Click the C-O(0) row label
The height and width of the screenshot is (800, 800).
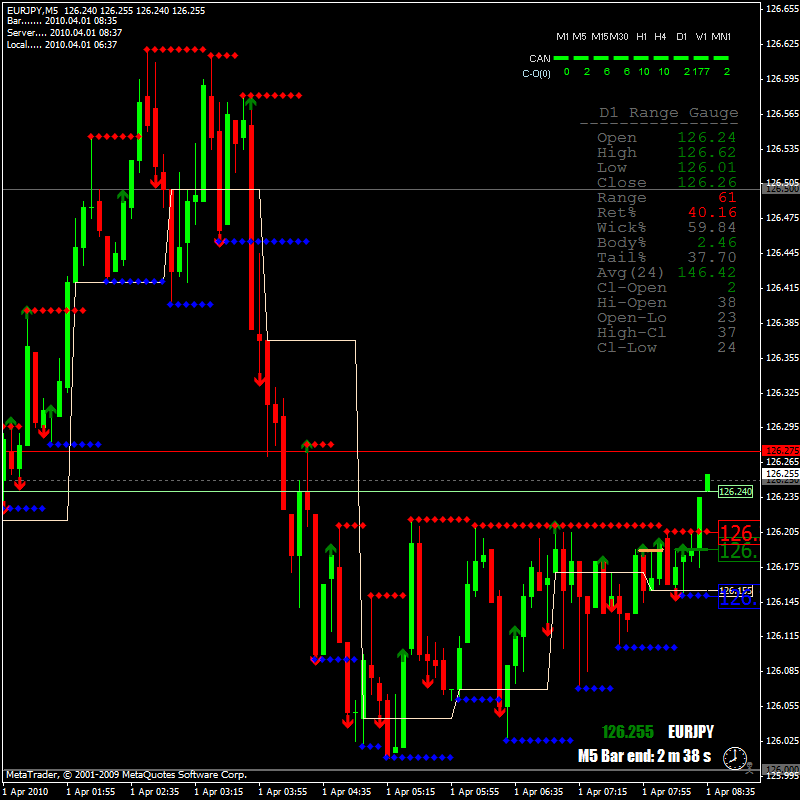[536, 74]
